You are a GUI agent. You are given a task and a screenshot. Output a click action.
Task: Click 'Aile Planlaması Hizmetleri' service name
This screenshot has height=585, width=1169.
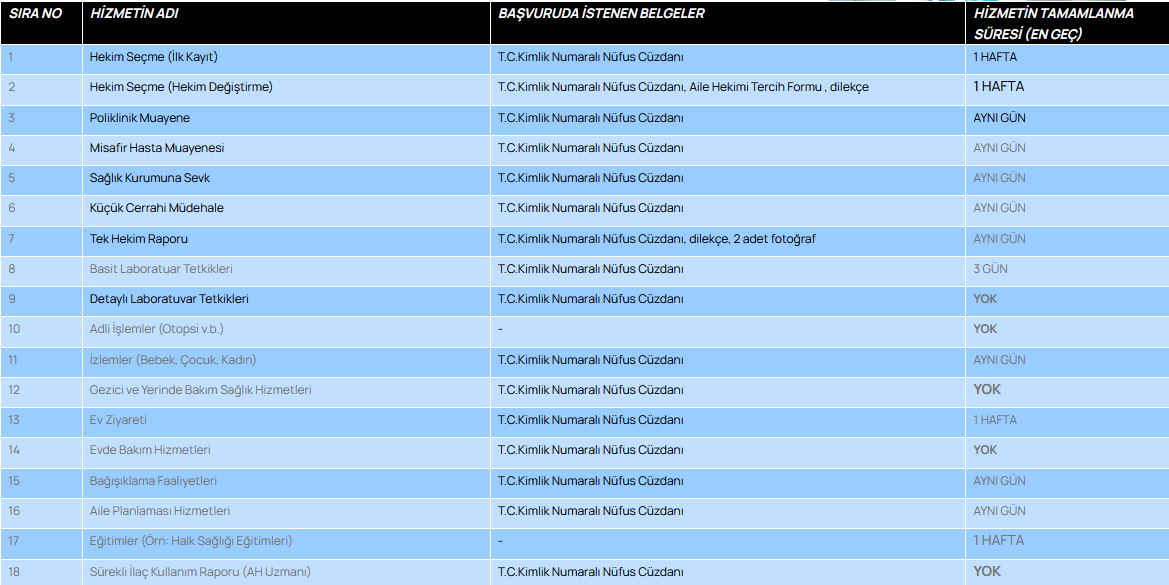160,511
